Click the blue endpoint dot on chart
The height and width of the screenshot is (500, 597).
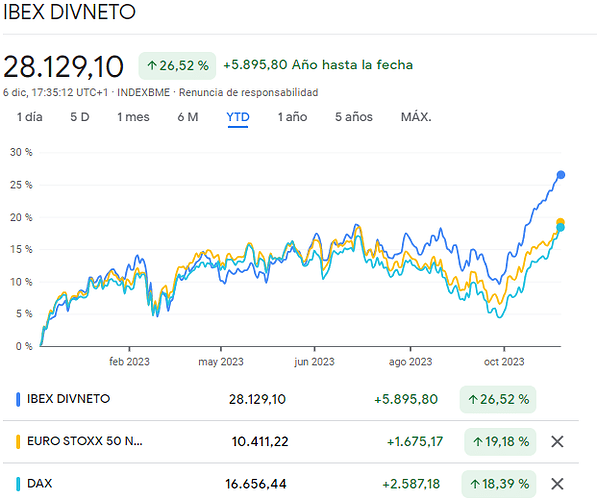560,175
